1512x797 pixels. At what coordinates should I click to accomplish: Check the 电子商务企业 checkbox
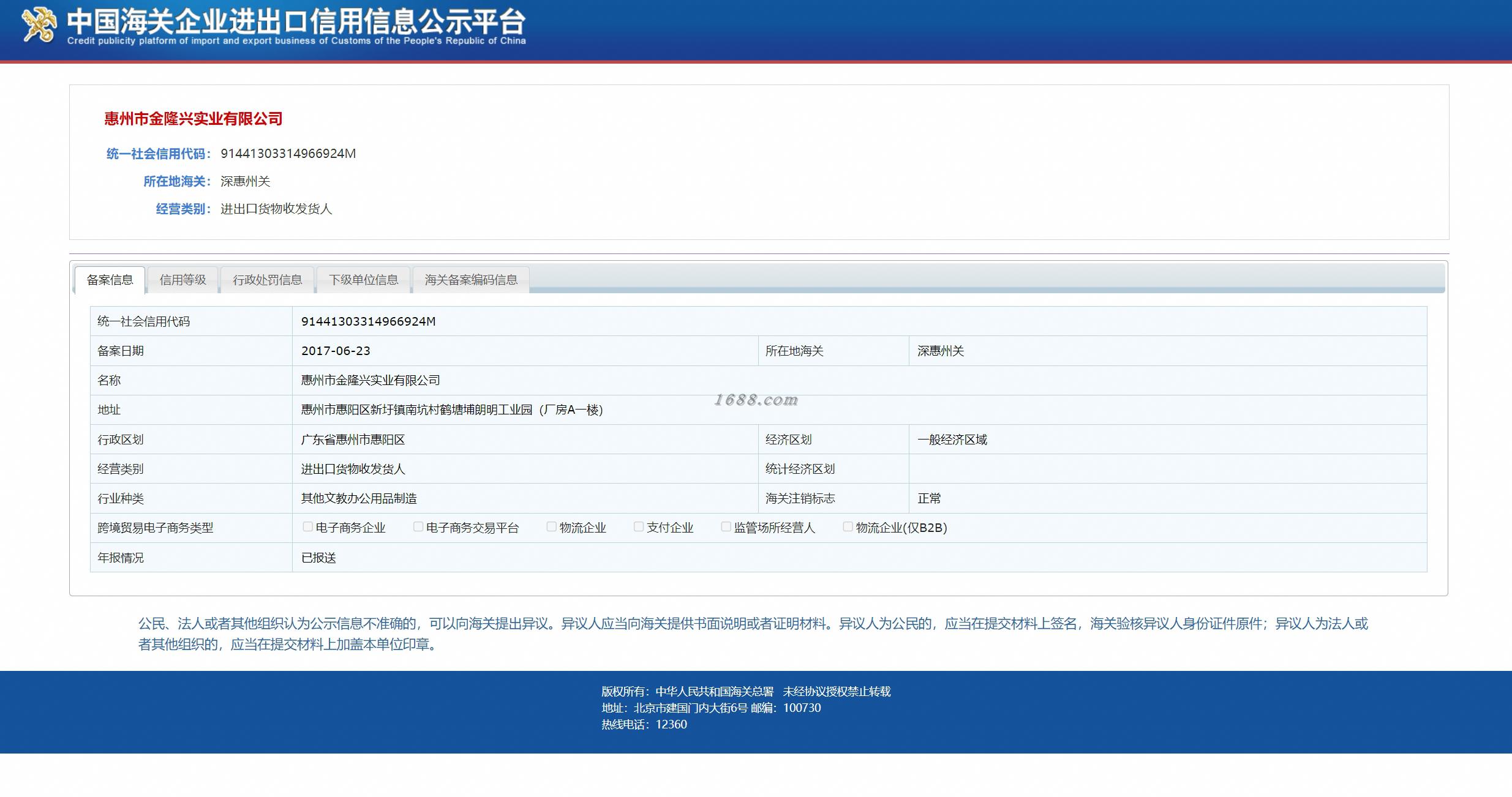coord(307,526)
